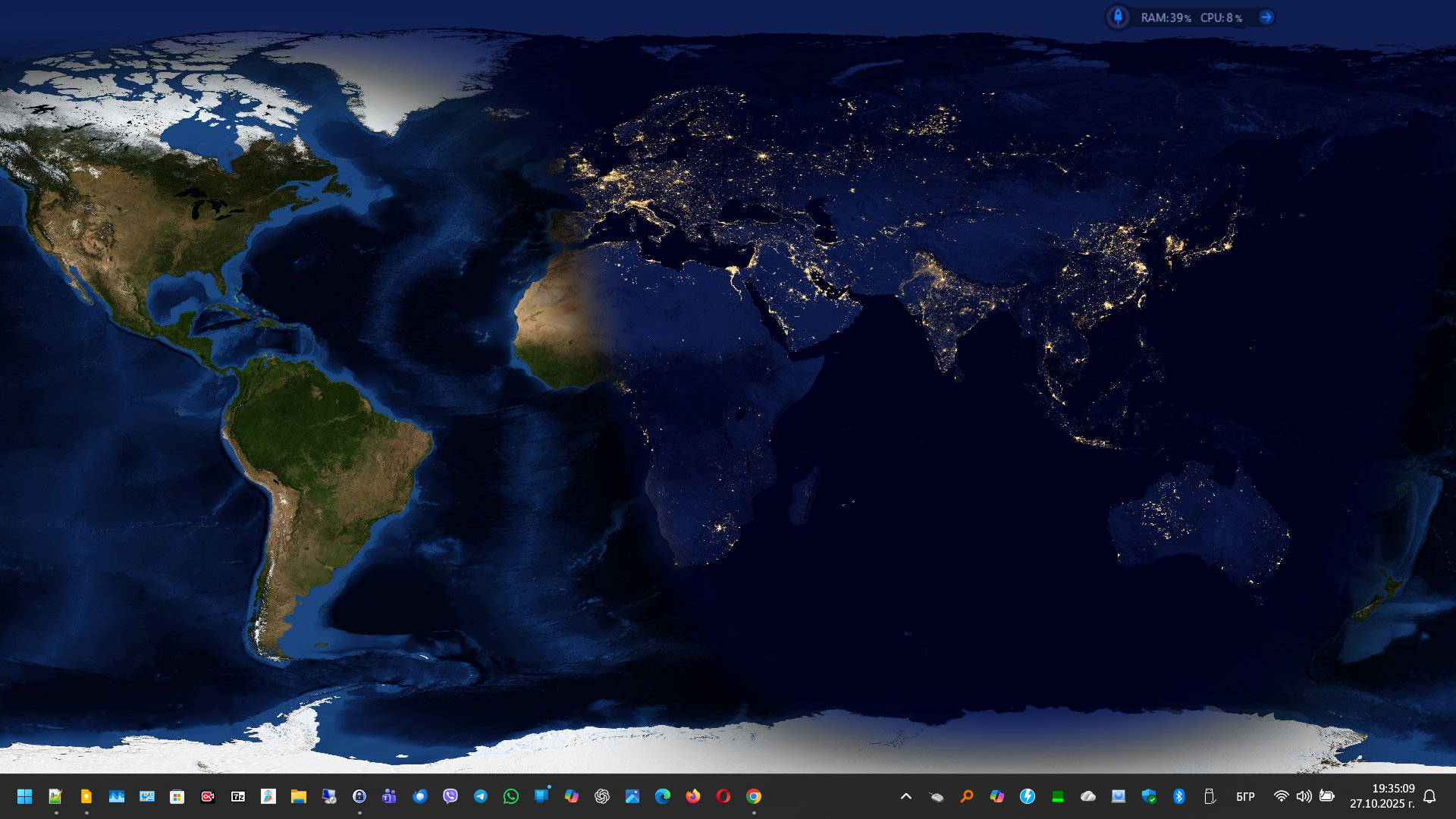
Task: Click the rocket boost widget icon
Action: point(1118,17)
